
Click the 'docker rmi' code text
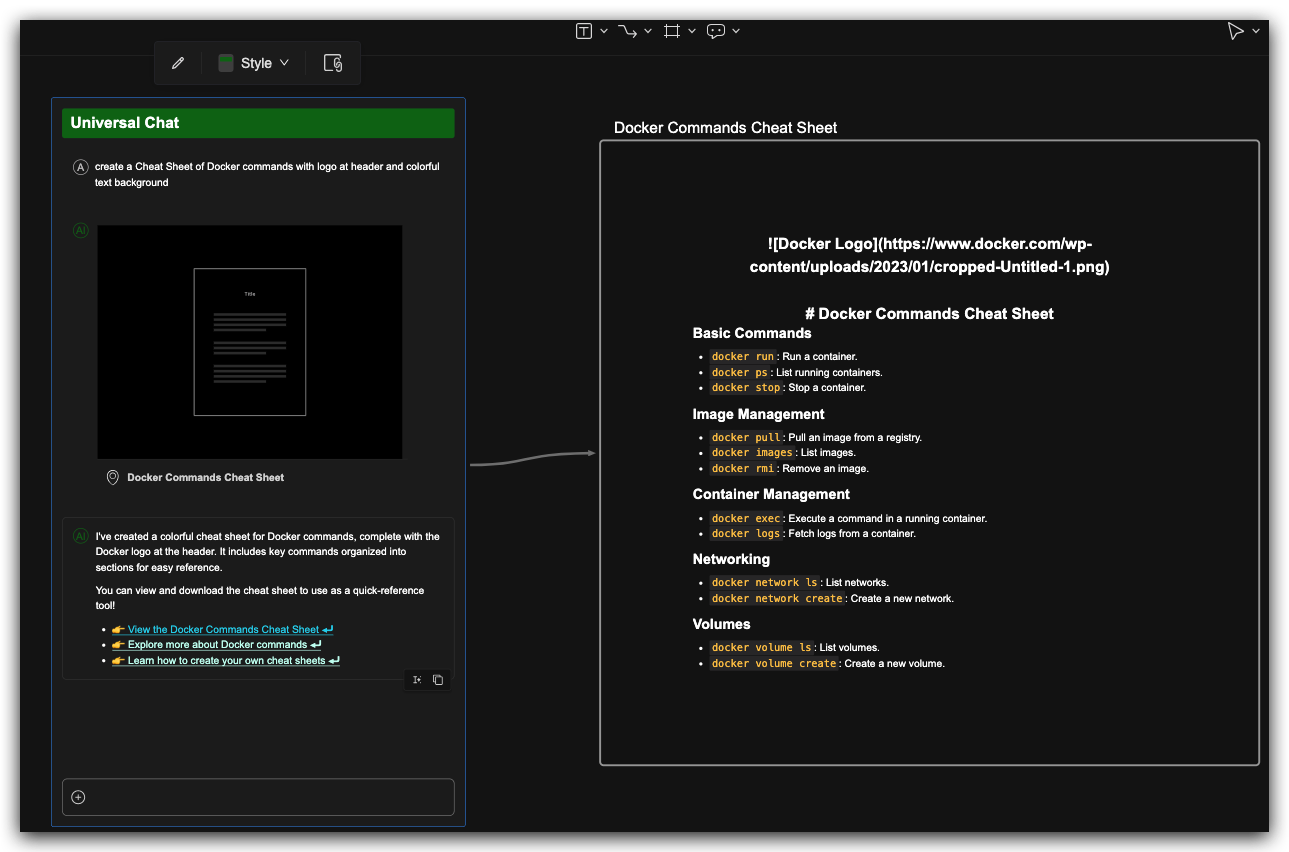pos(743,469)
